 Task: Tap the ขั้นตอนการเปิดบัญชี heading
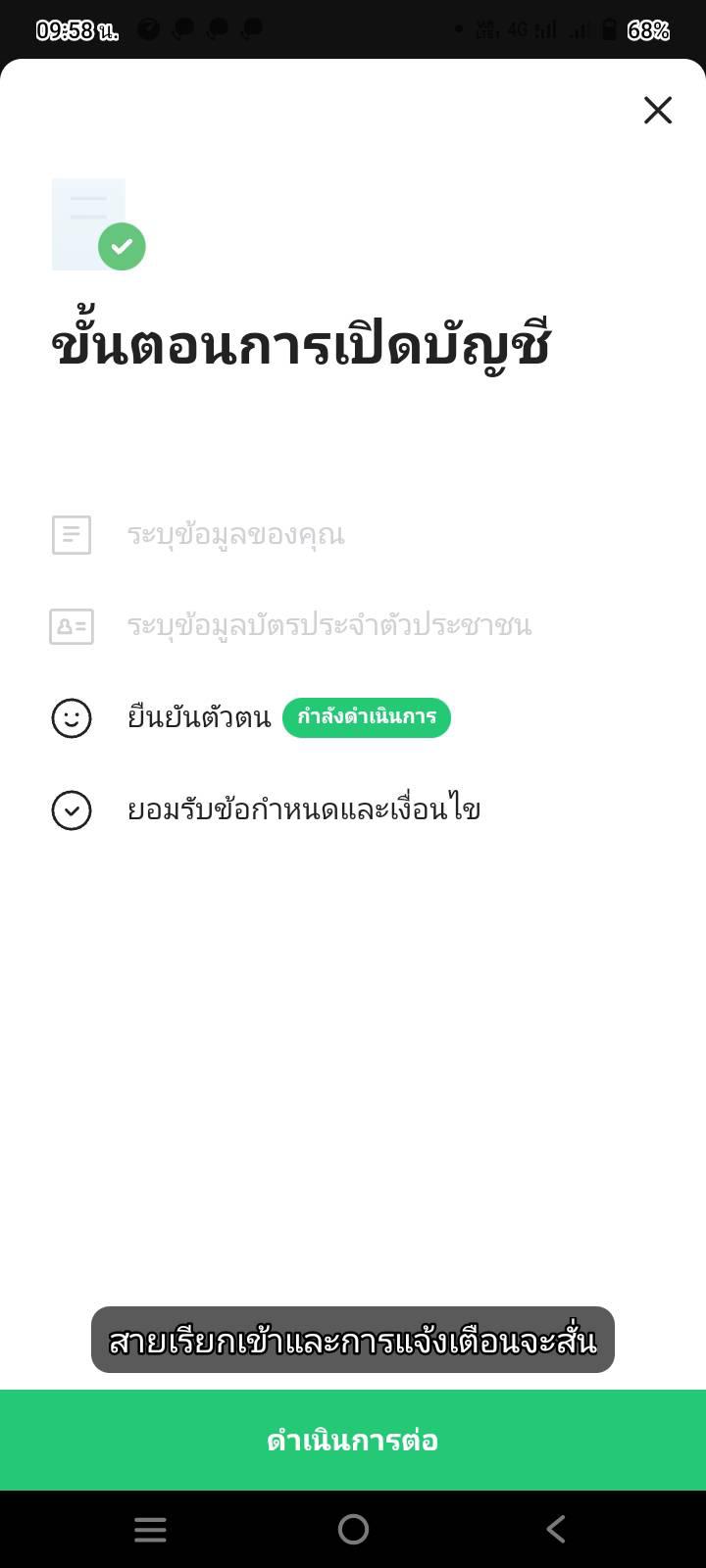[x=300, y=346]
